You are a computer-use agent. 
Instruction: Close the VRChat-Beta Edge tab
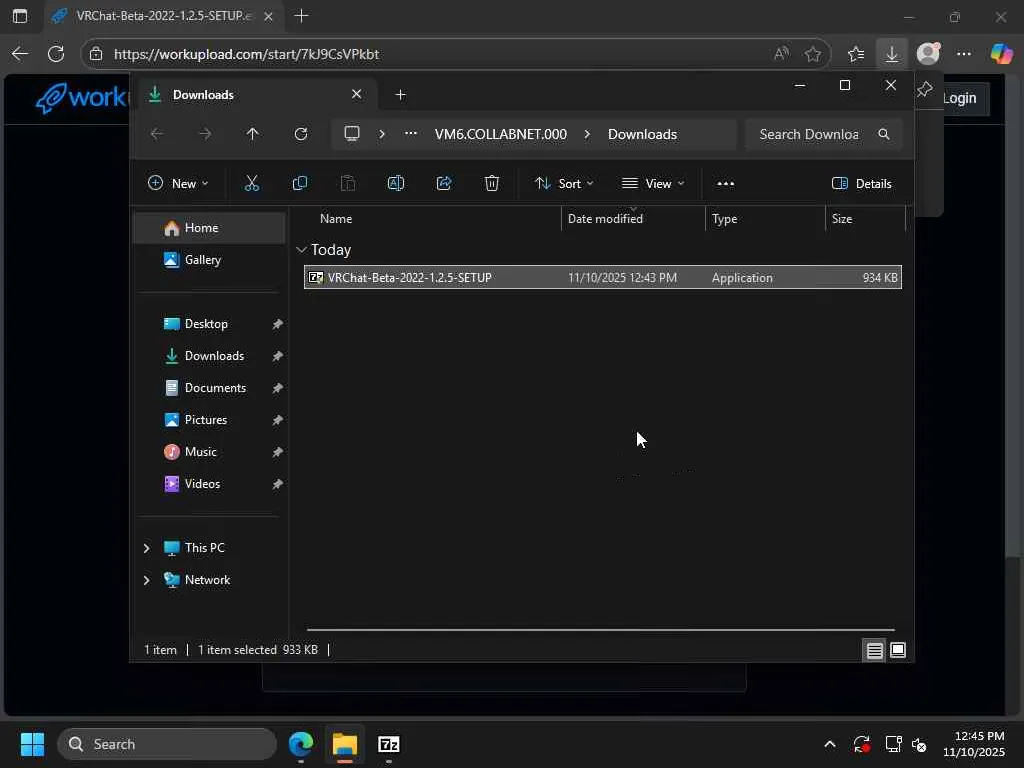click(268, 16)
